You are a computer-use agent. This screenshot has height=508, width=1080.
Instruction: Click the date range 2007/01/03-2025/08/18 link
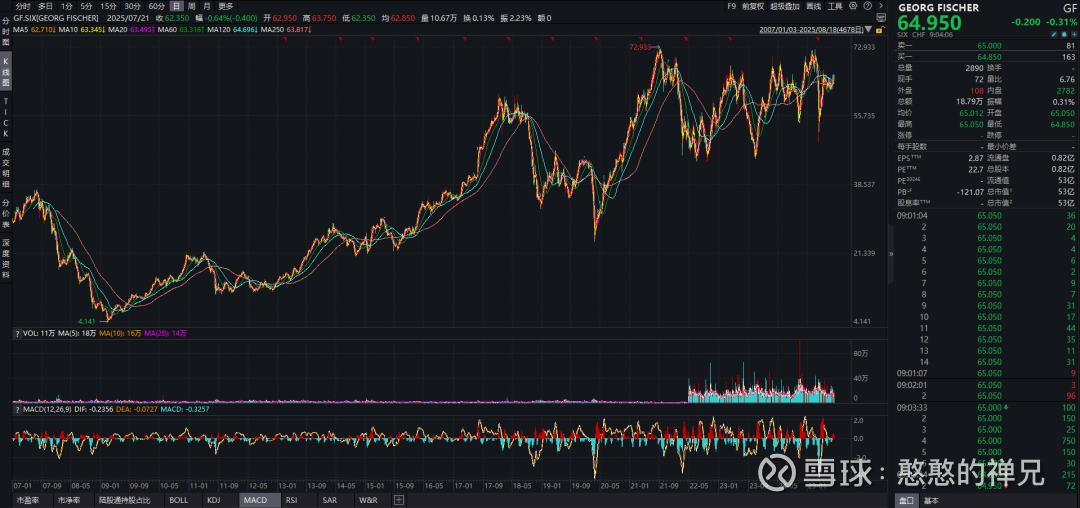[x=811, y=30]
